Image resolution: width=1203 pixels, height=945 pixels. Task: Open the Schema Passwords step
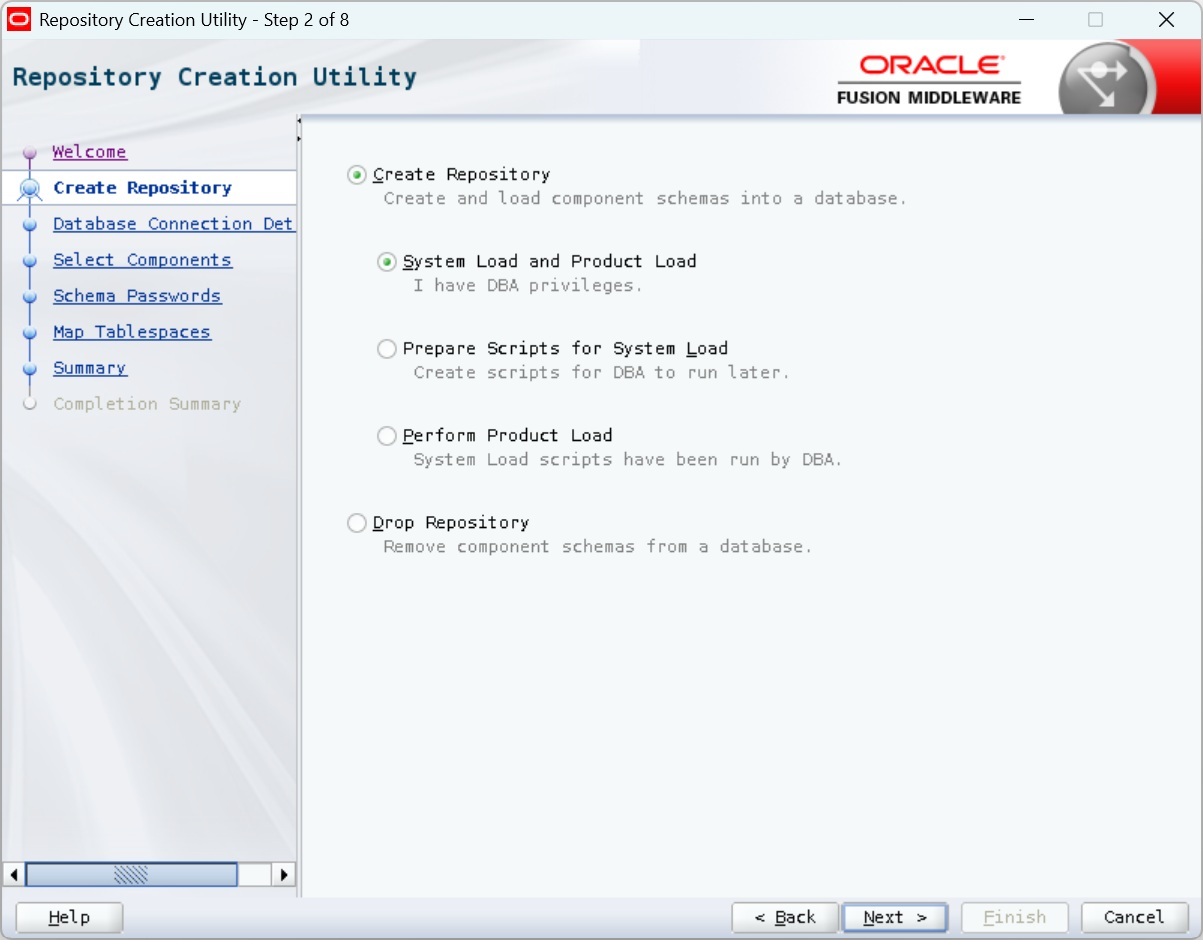tap(137, 296)
